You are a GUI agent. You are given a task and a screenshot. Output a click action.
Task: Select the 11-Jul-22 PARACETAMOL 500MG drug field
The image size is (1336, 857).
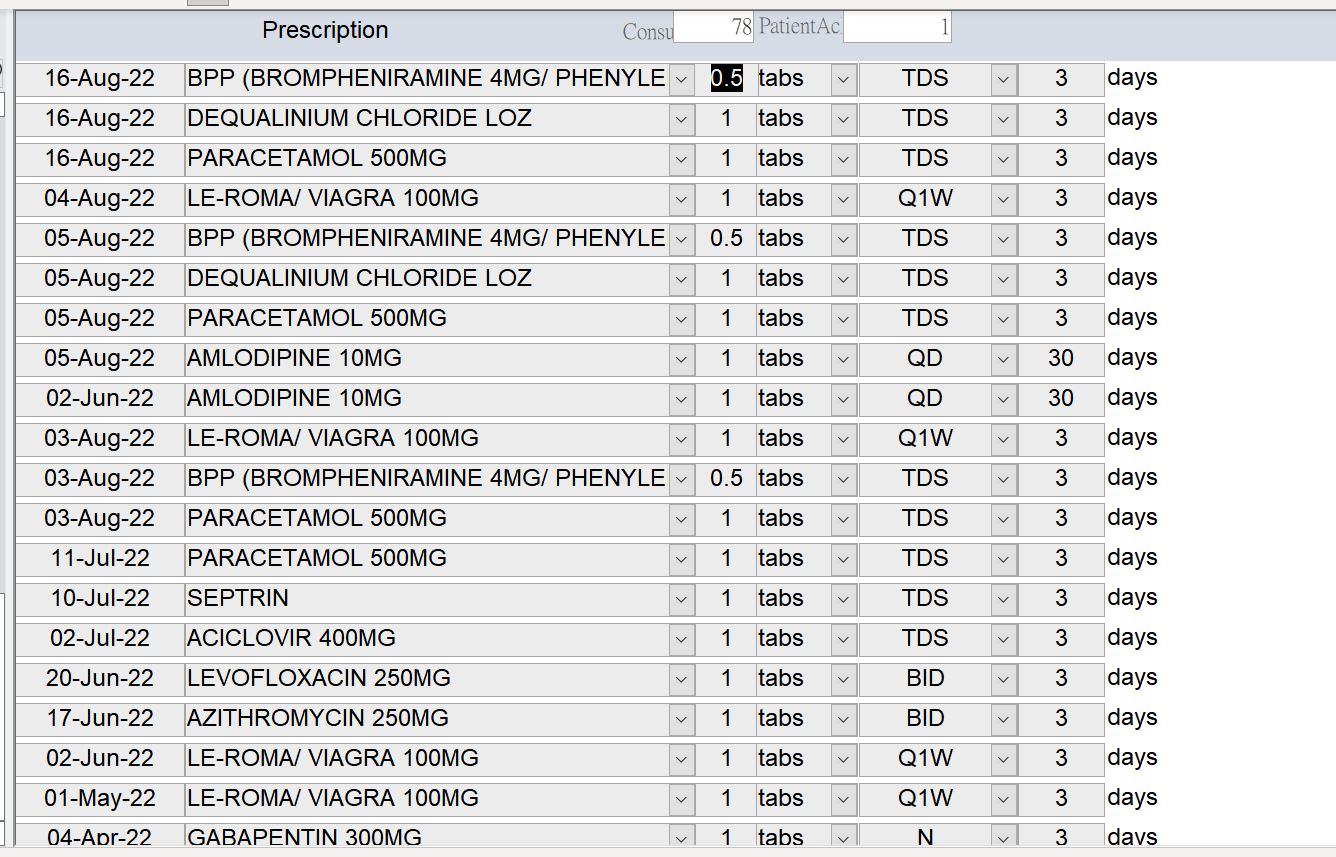pyautogui.click(x=428, y=558)
